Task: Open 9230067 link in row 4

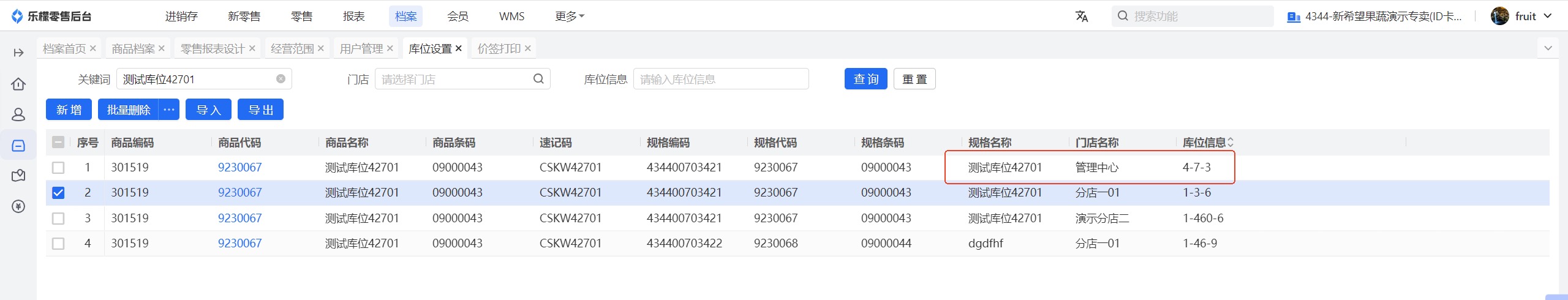Action: click(x=239, y=244)
